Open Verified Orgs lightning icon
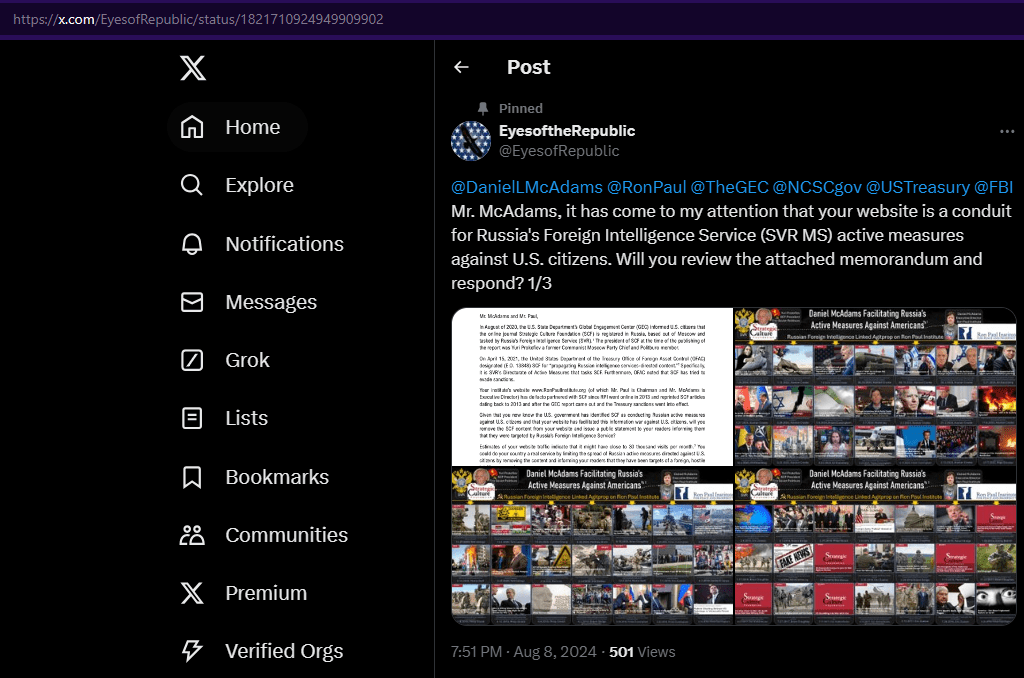1024x678 pixels. (191, 651)
